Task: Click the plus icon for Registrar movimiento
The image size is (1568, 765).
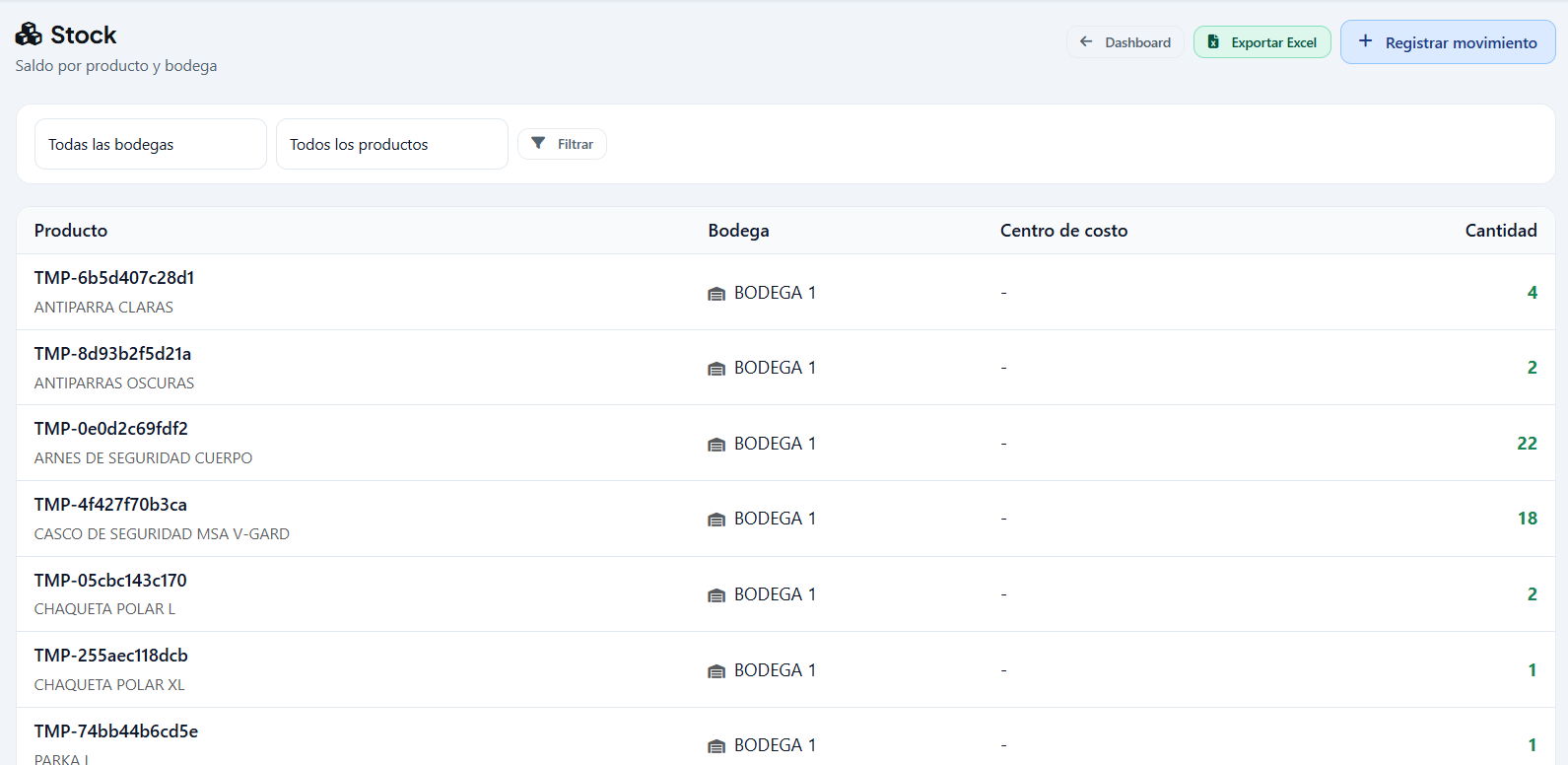Action: 1365,41
